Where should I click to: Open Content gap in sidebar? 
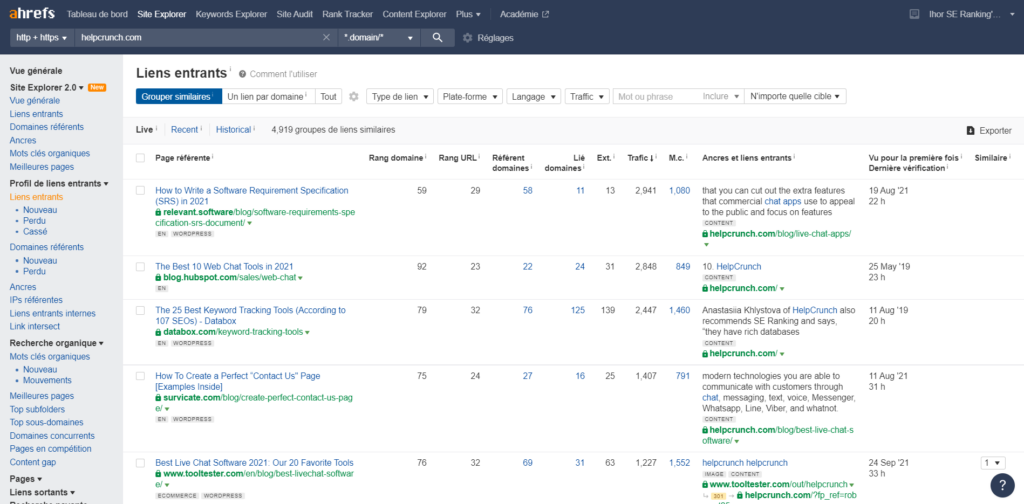[33, 462]
